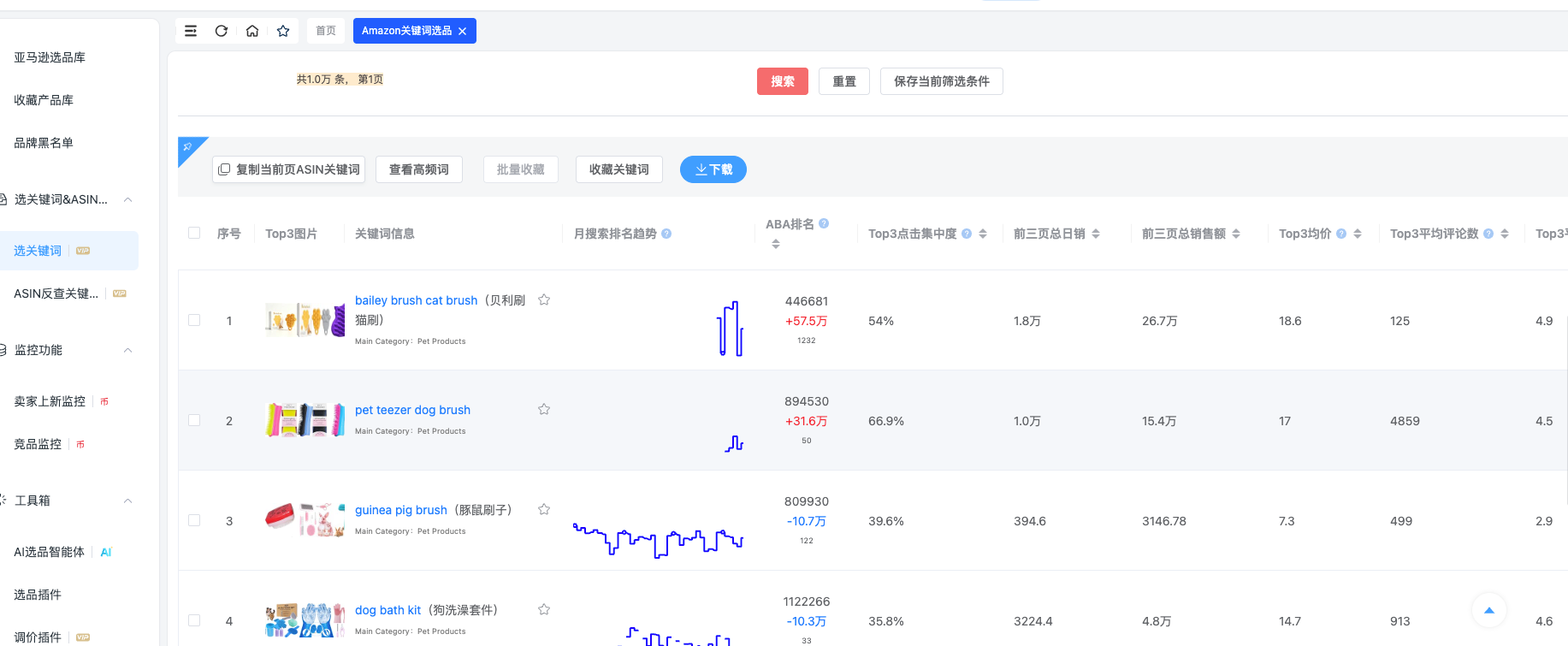Go to the home icon in the toolbar

[252, 31]
